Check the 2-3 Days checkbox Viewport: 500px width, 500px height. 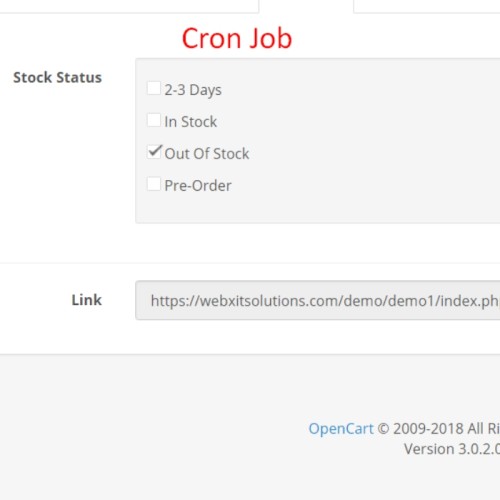pos(154,88)
